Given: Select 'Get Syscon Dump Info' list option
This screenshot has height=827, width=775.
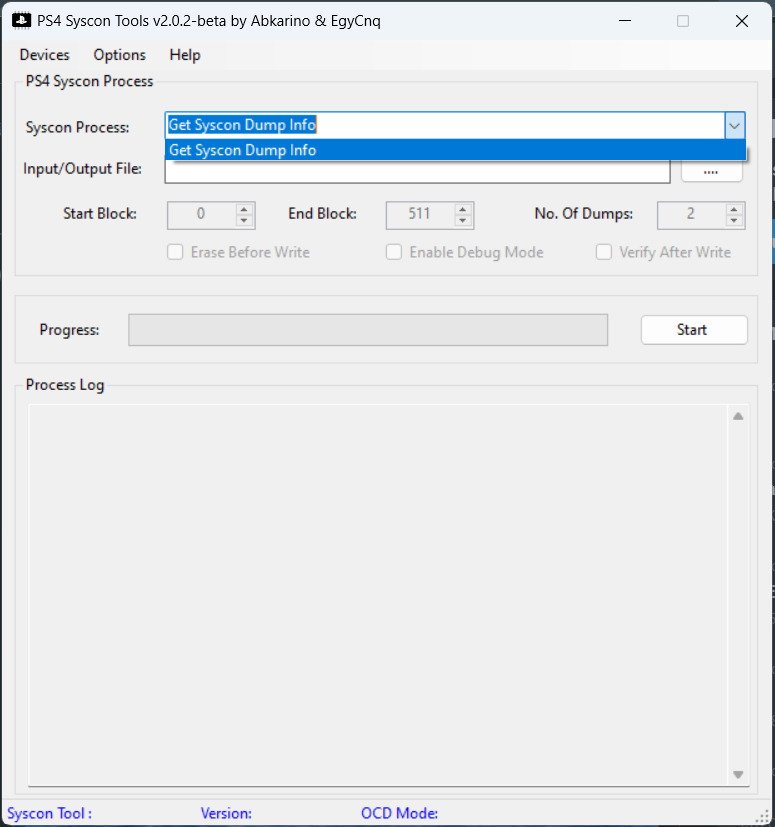Looking at the screenshot, I should (455, 150).
